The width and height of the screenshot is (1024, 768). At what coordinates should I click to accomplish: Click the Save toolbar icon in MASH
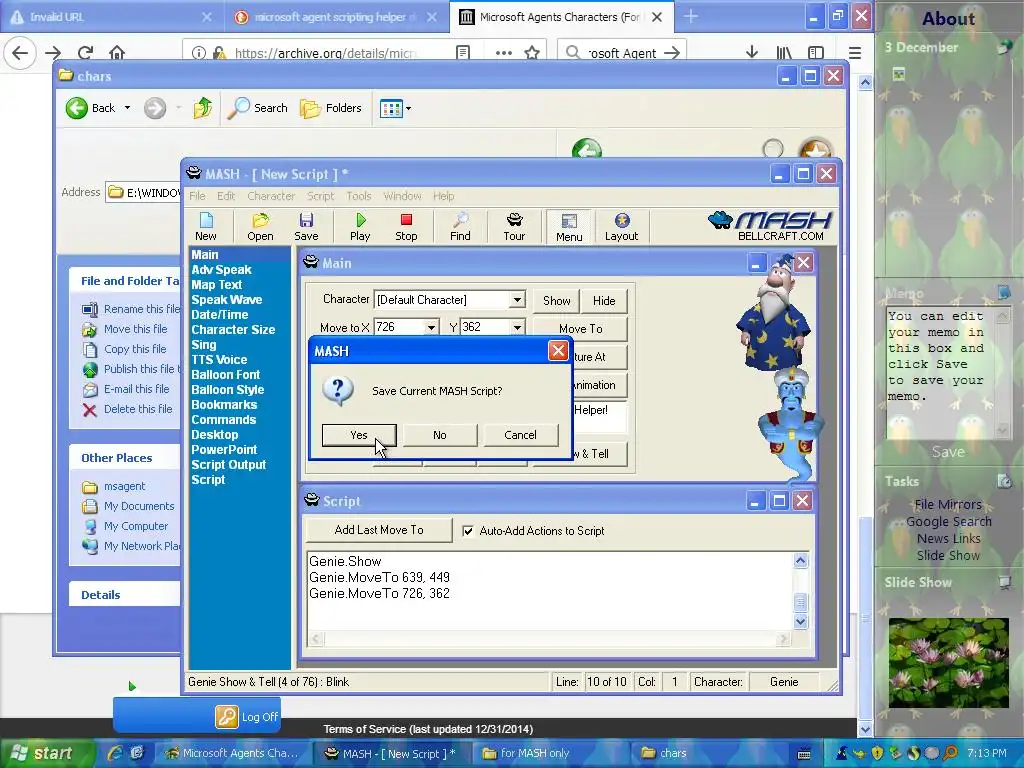(306, 227)
